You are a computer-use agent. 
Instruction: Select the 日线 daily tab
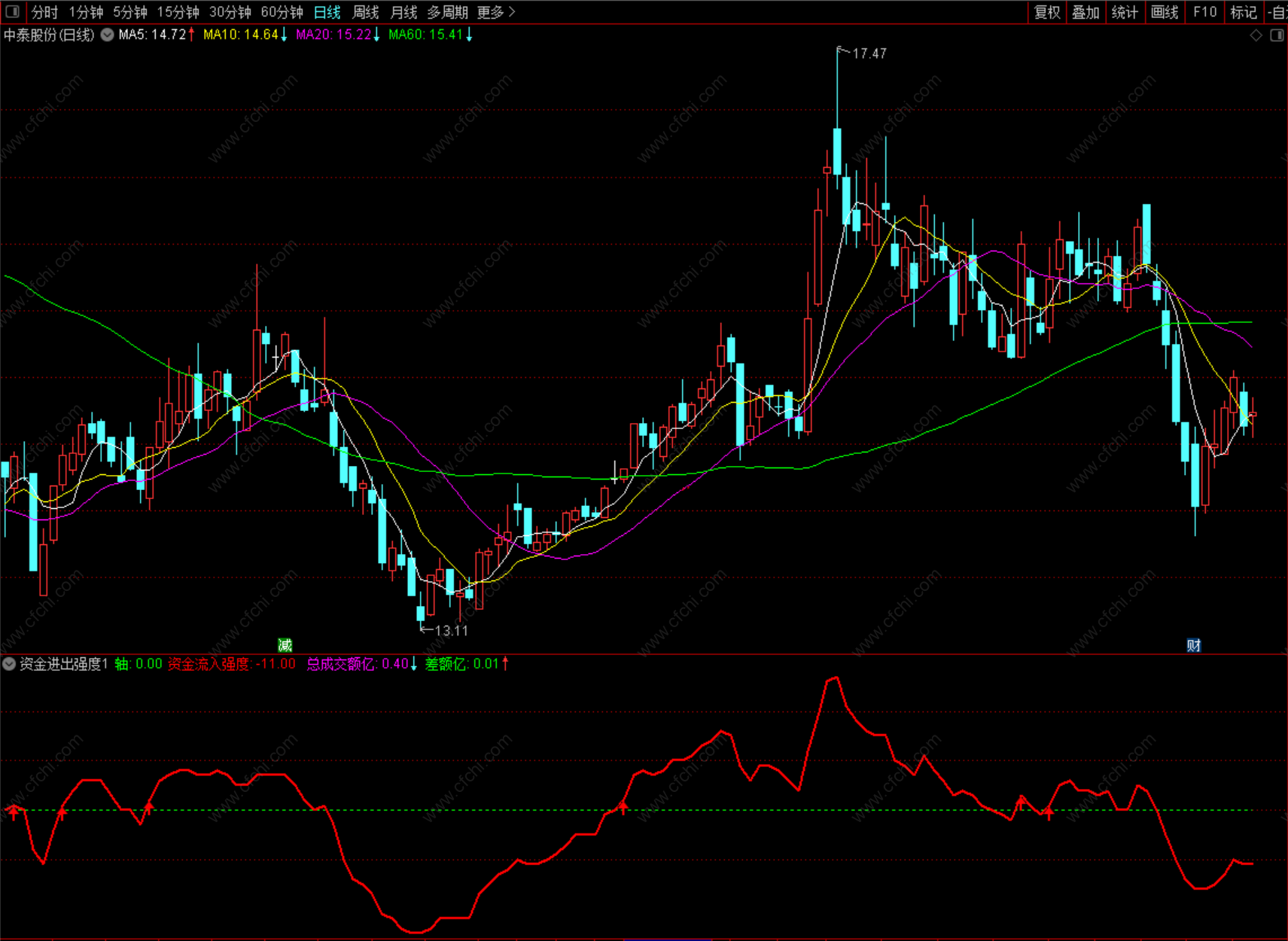(327, 12)
